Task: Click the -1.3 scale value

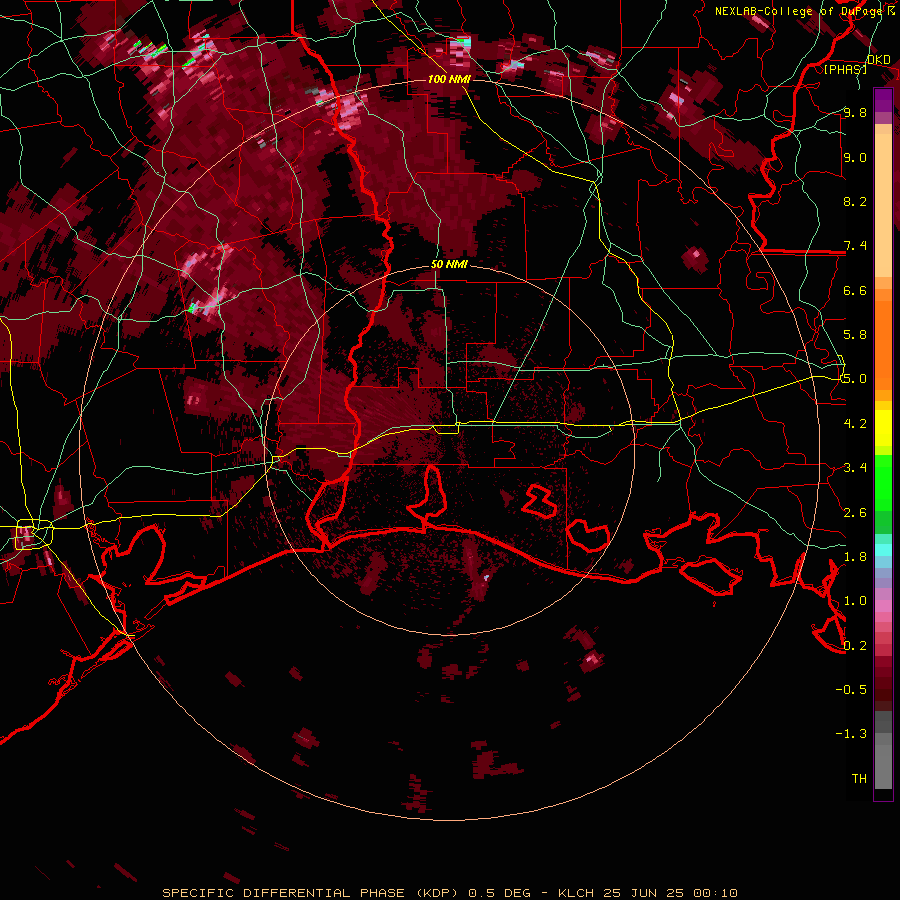Action: [851, 734]
